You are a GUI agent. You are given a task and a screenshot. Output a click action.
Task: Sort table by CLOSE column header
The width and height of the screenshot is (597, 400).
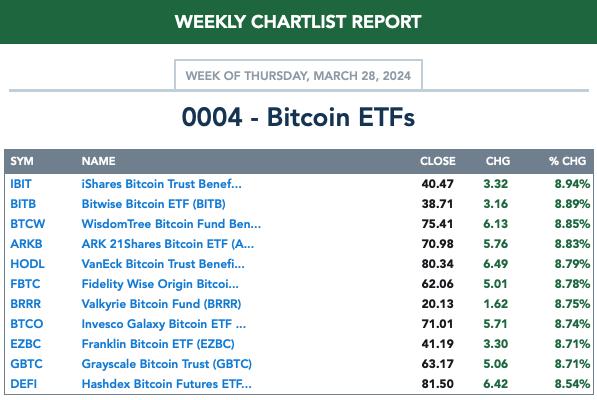point(437,161)
